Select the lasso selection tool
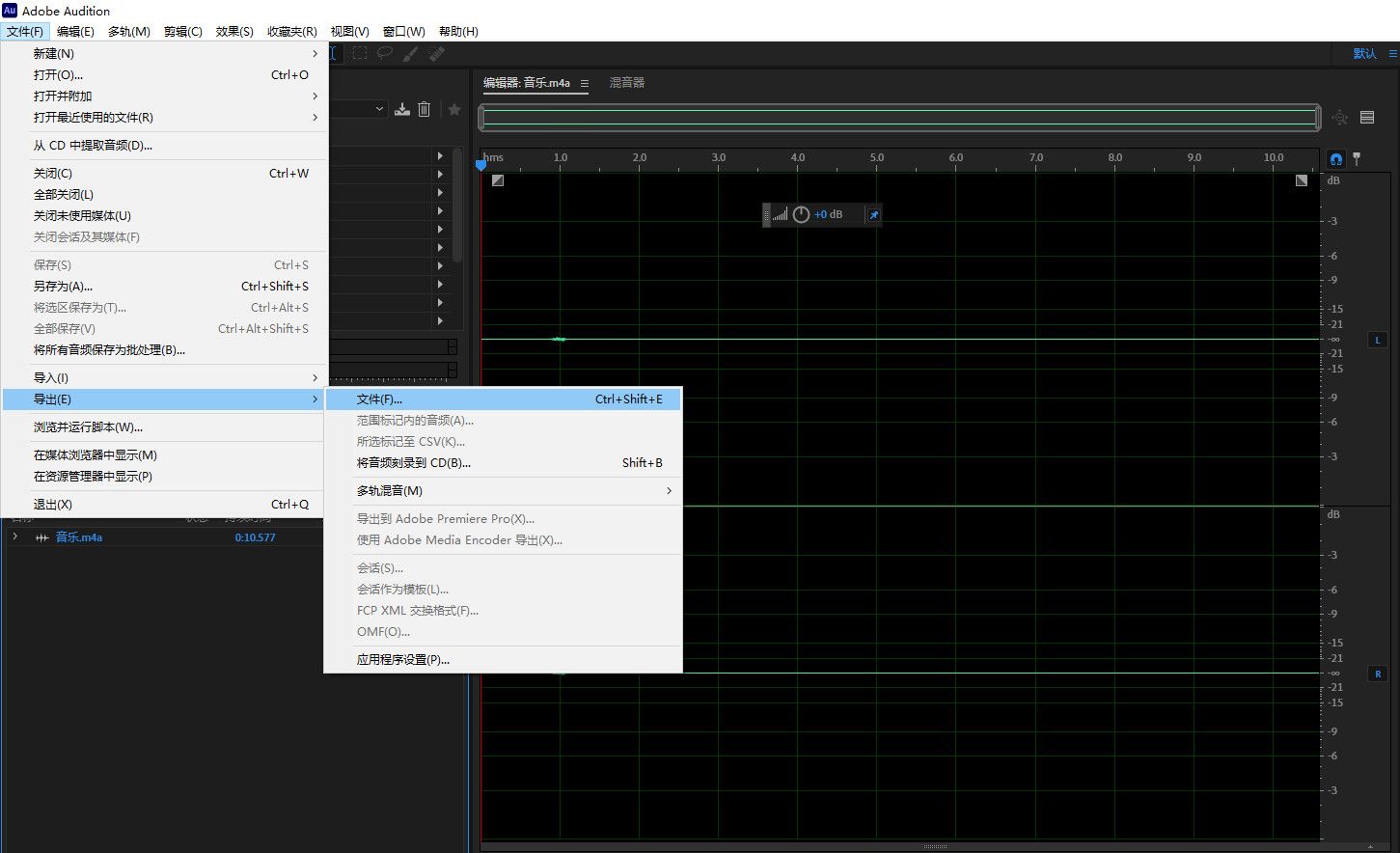The height and width of the screenshot is (853, 1400). [x=385, y=53]
